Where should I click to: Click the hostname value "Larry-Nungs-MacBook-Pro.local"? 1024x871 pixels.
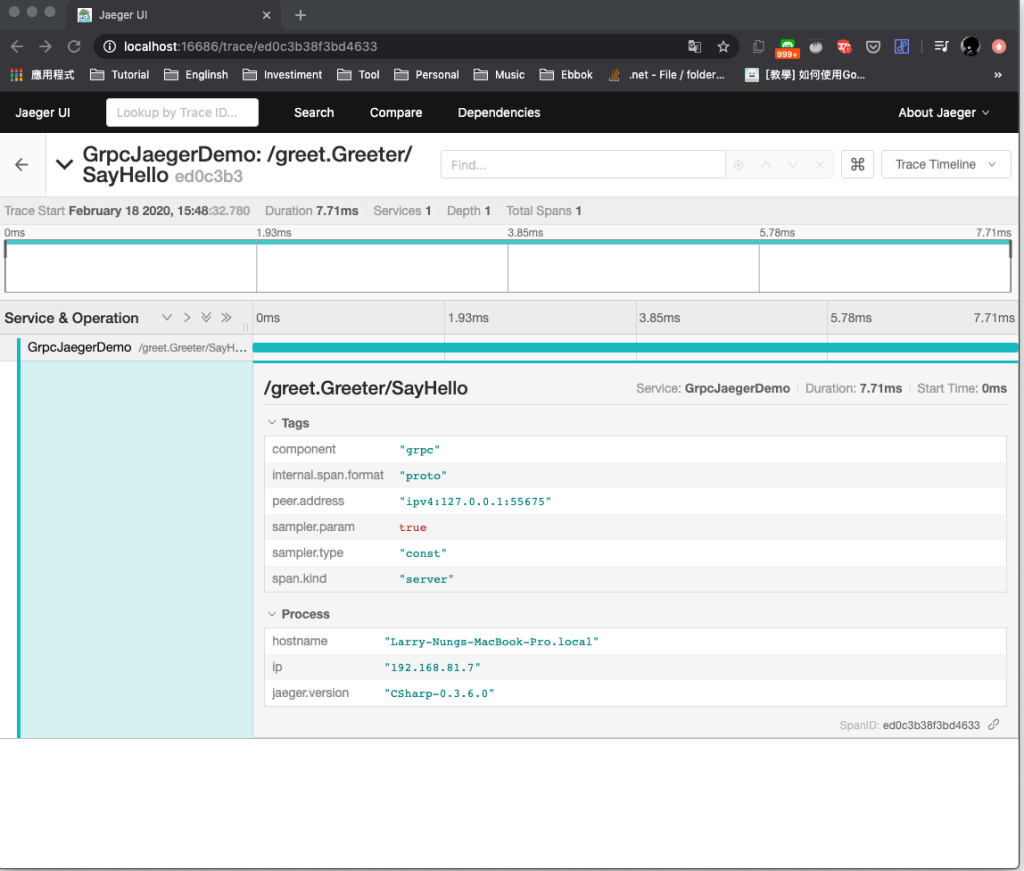[x=491, y=642]
